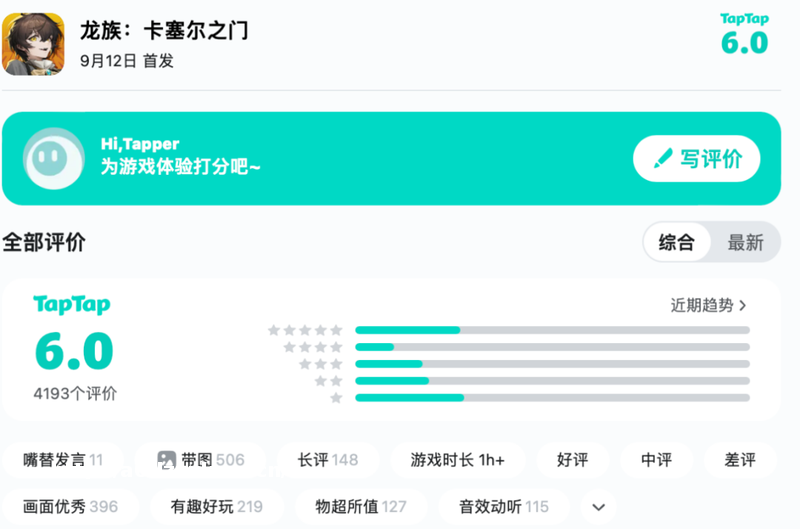Click the one-star rating row star
The width and height of the screenshot is (800, 529).
coord(336,398)
